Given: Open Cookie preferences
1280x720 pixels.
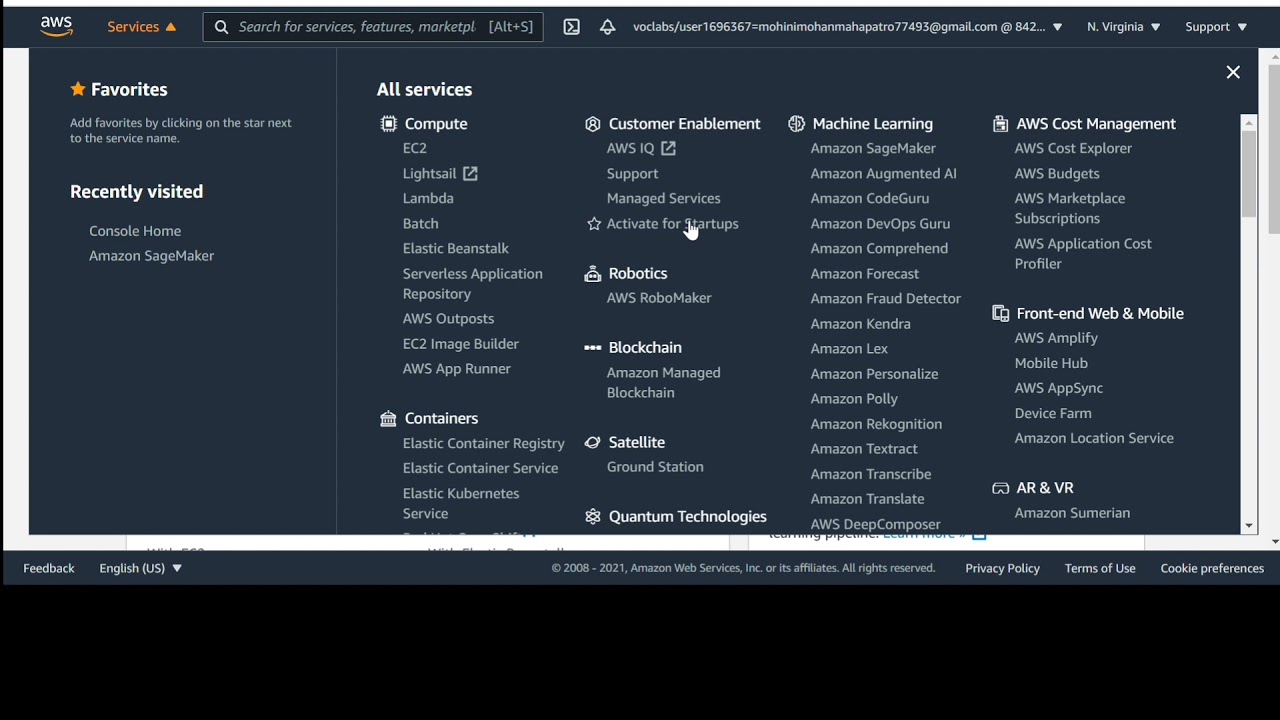Looking at the screenshot, I should tap(1212, 568).
